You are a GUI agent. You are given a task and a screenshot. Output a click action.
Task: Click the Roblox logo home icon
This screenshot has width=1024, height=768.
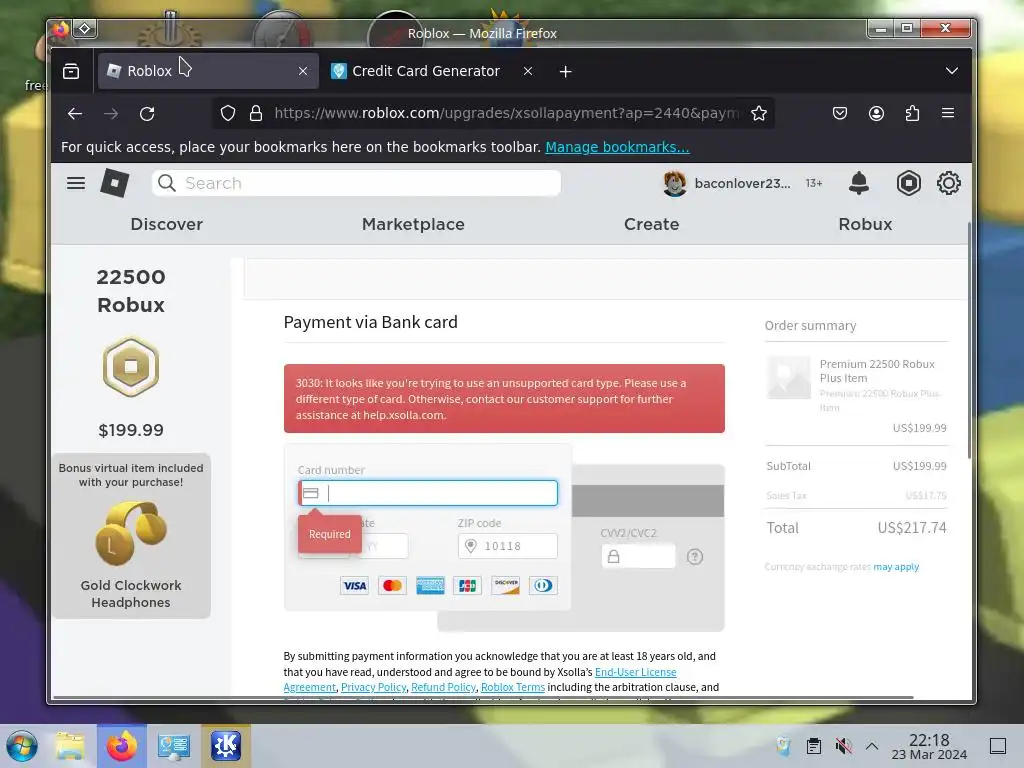click(114, 183)
